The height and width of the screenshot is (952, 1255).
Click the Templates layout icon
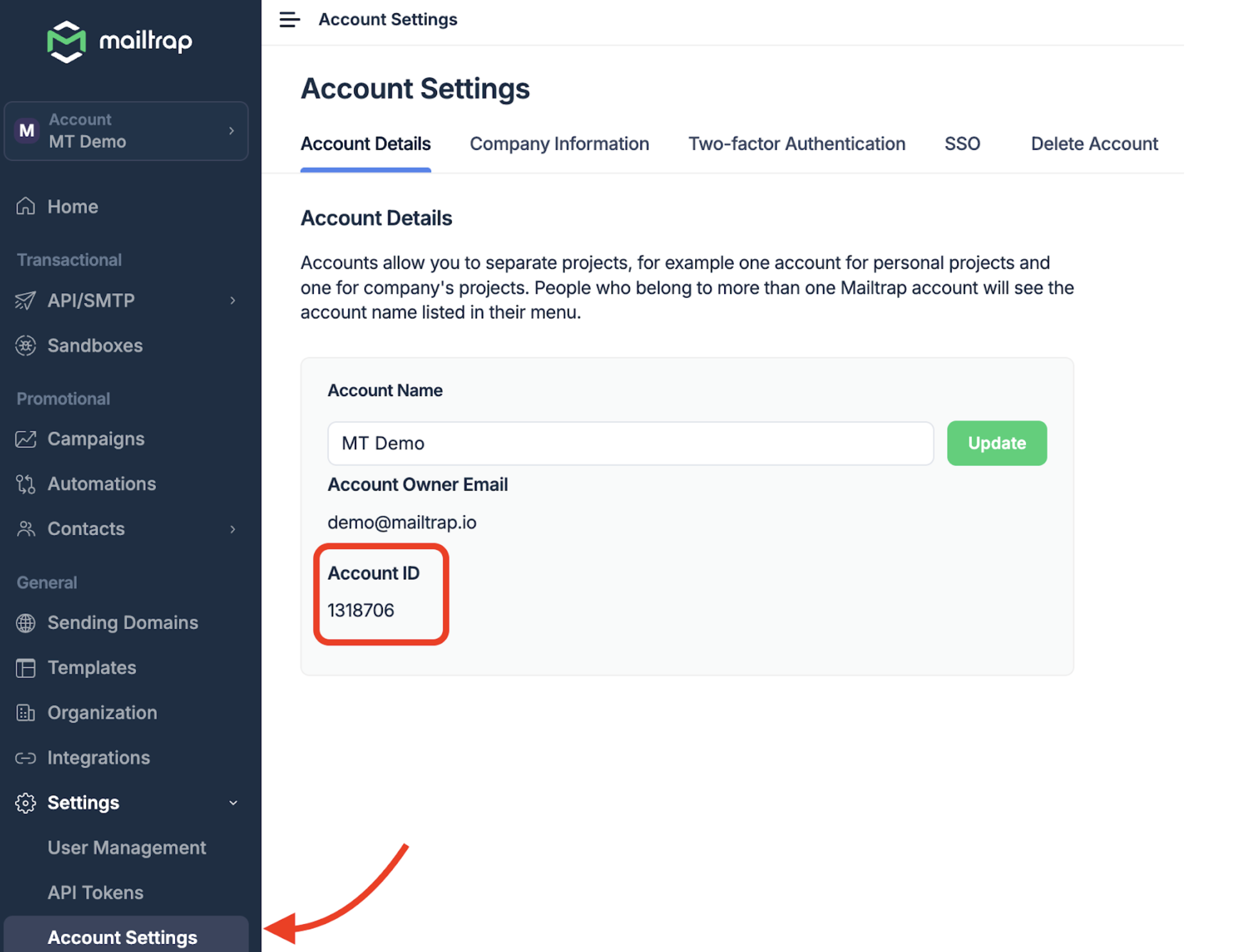pyautogui.click(x=26, y=668)
